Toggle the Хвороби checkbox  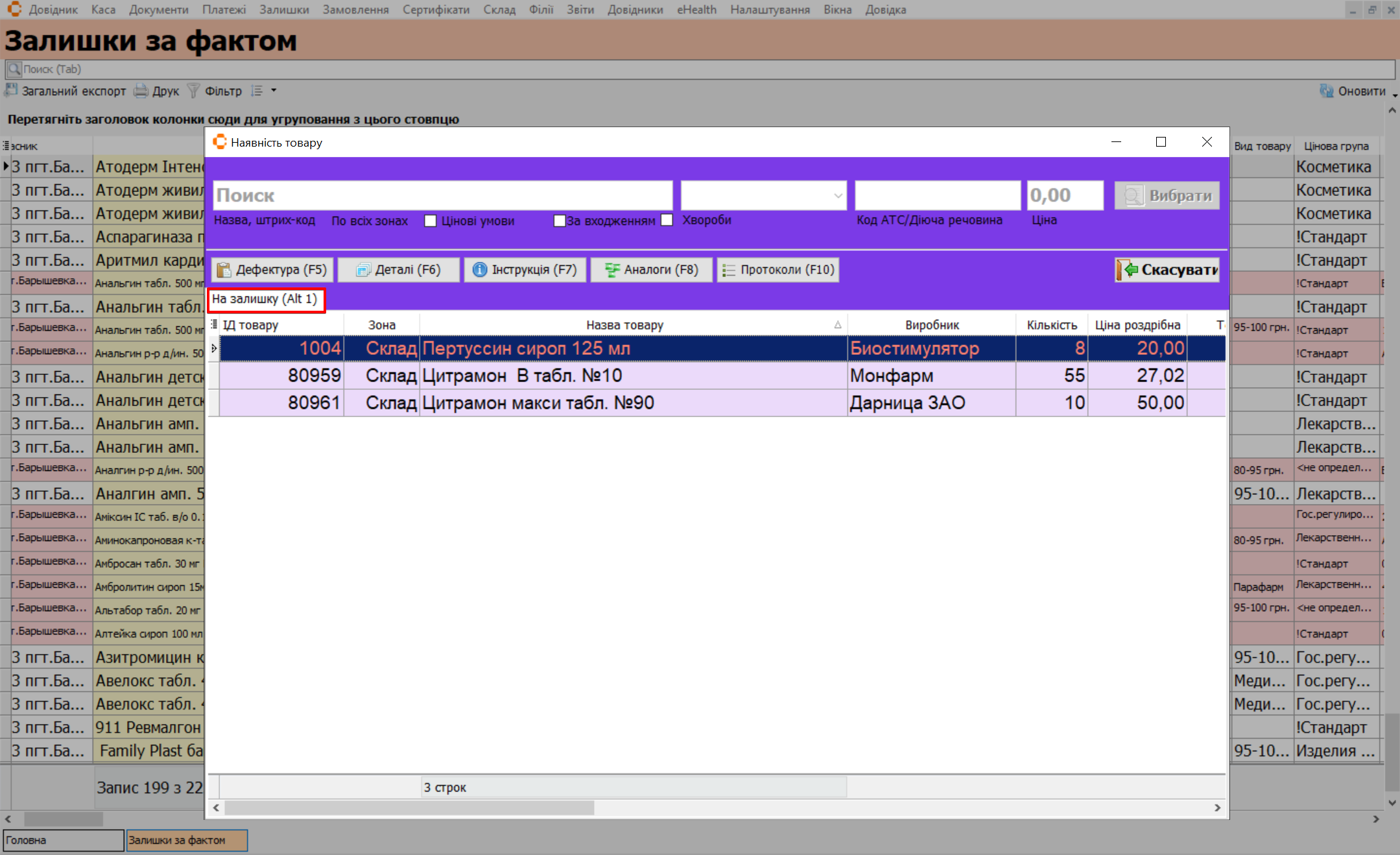click(667, 220)
